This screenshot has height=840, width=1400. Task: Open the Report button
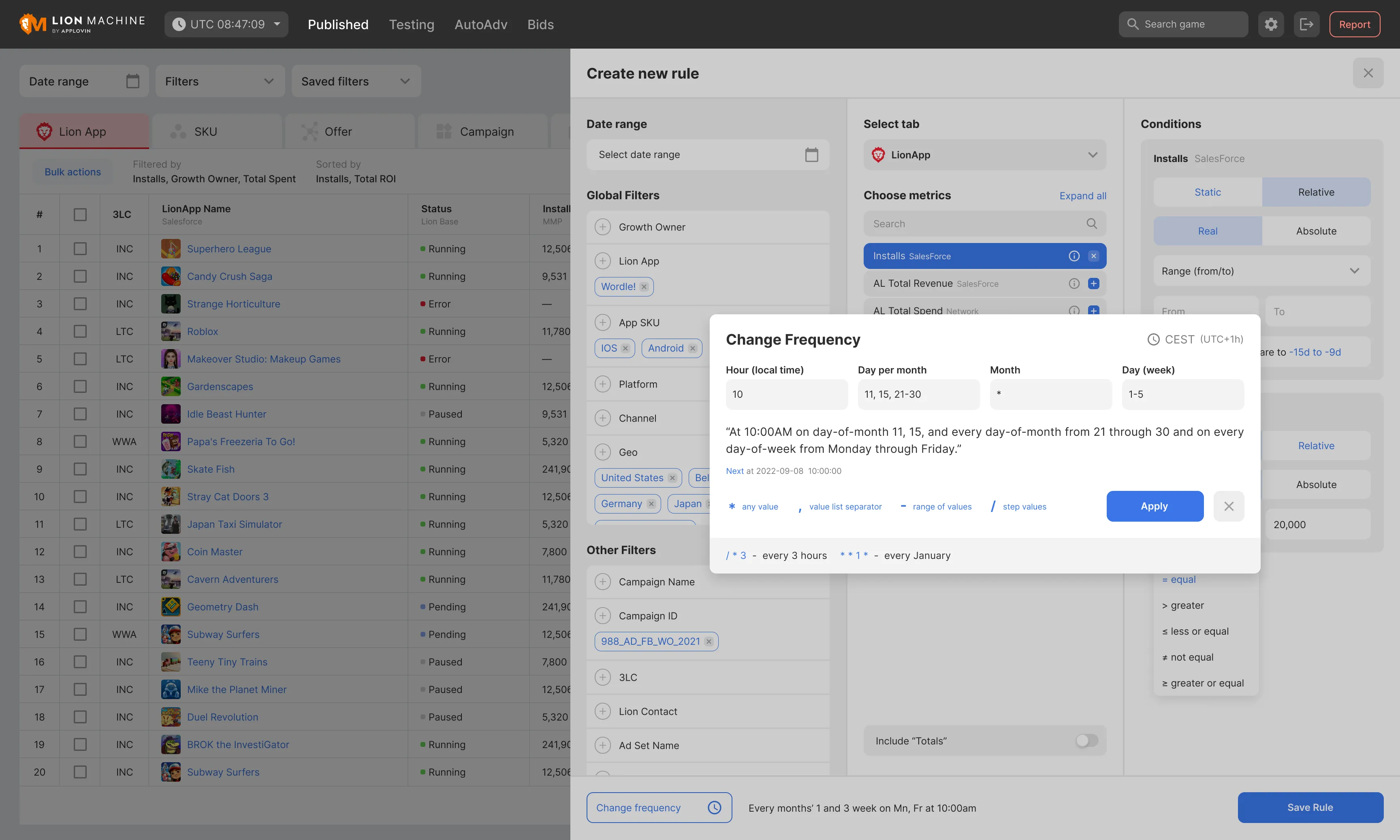[x=1355, y=24]
